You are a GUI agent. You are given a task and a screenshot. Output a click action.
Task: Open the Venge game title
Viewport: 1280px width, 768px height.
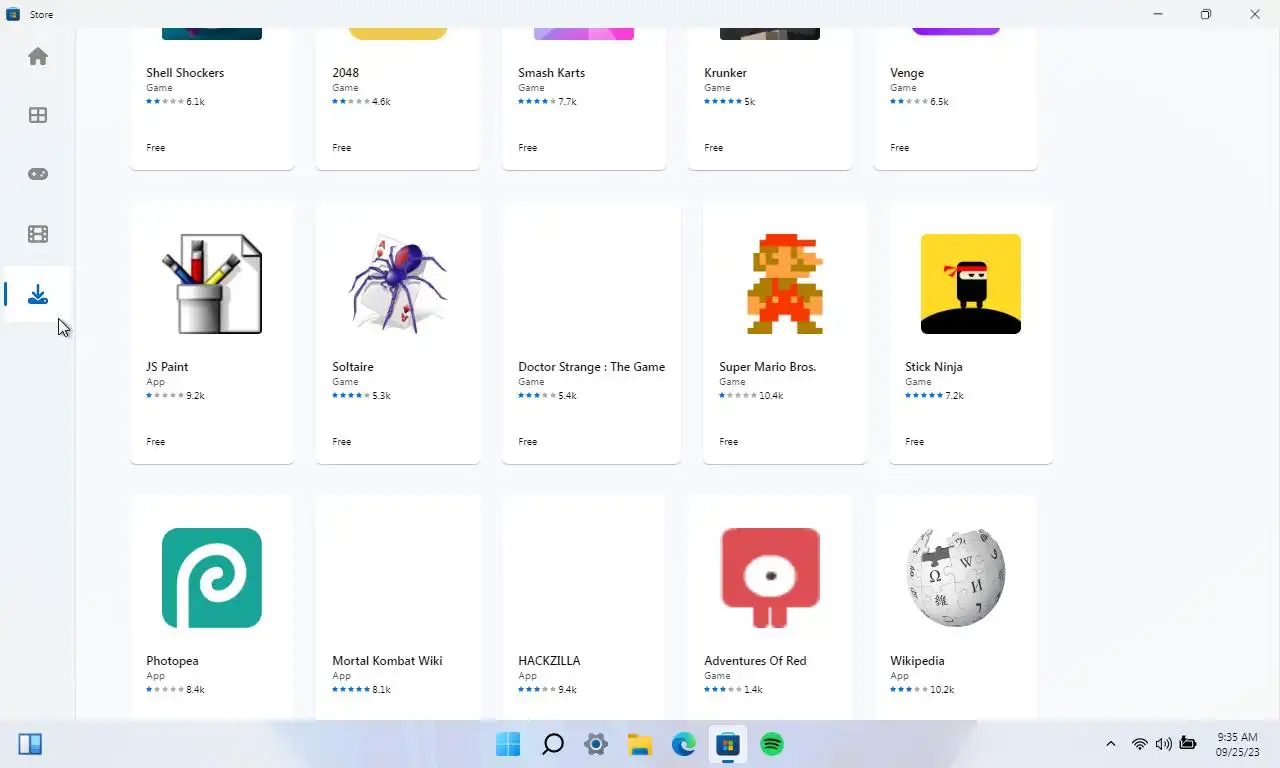click(907, 73)
